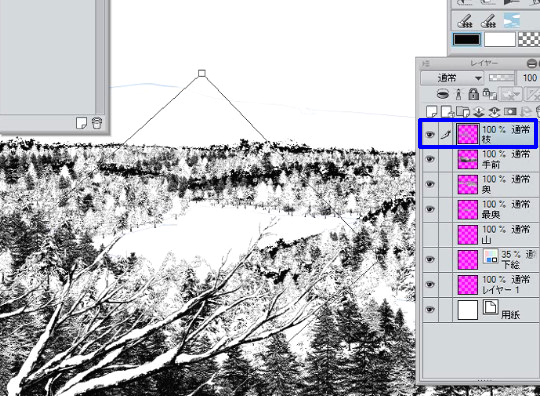The image size is (540, 396).
Task: Show the hidden 山 layer
Action: tap(430, 235)
